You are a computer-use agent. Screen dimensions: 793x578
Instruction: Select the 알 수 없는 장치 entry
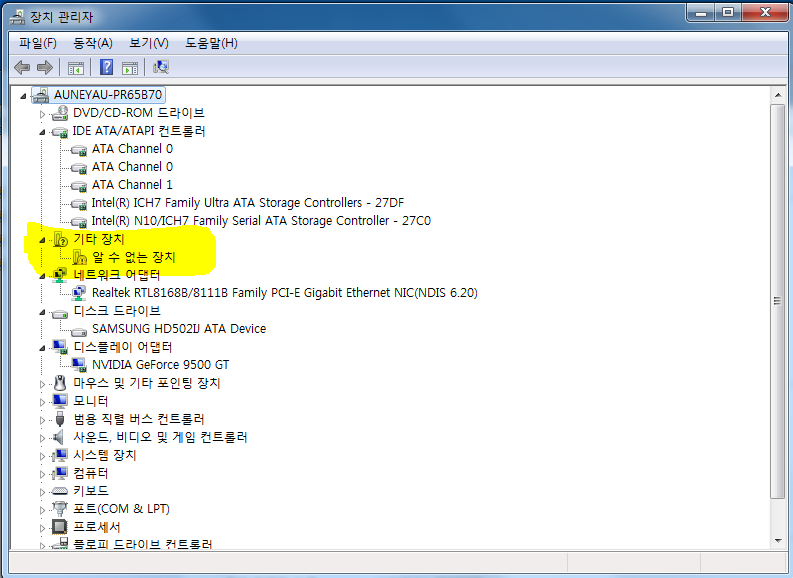click(x=134, y=257)
